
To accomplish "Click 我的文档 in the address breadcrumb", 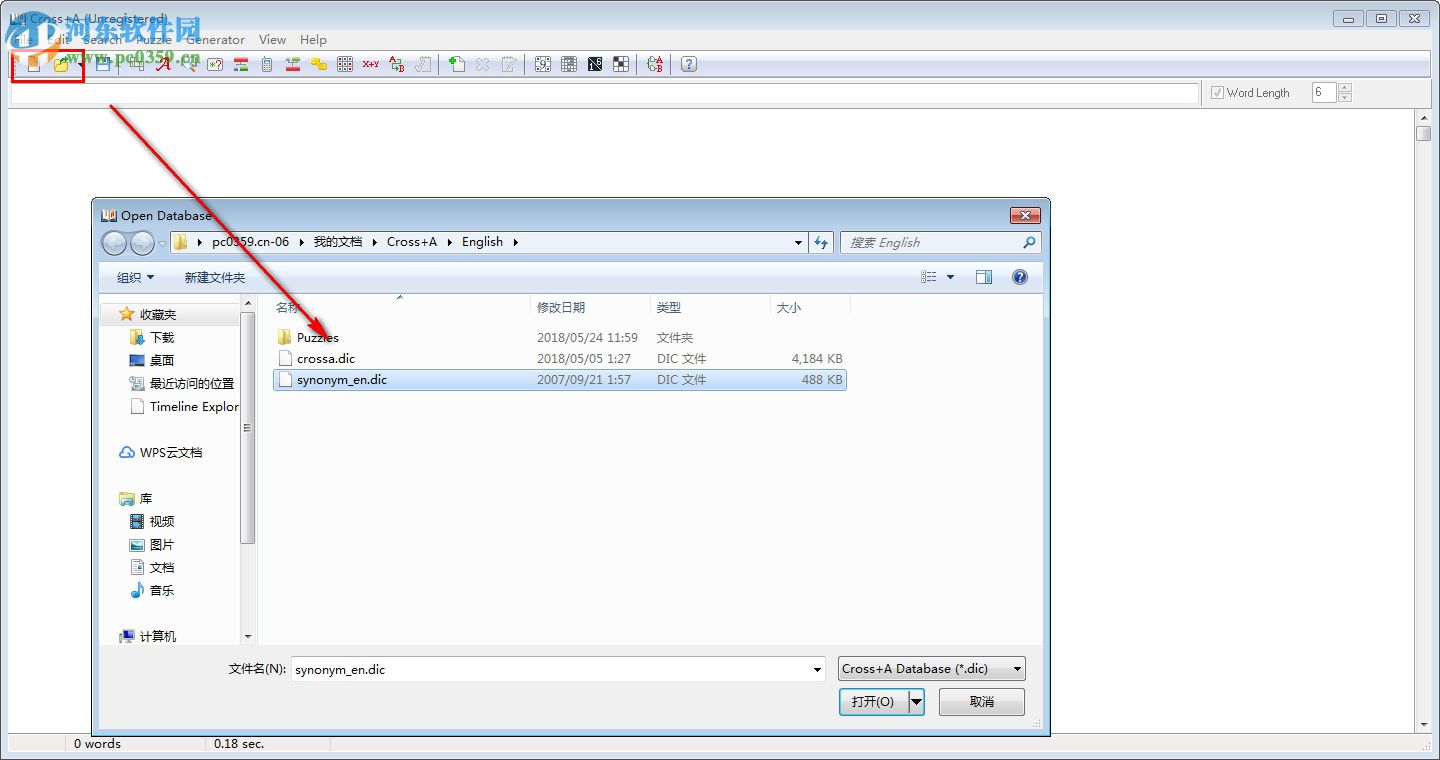I will click(337, 242).
